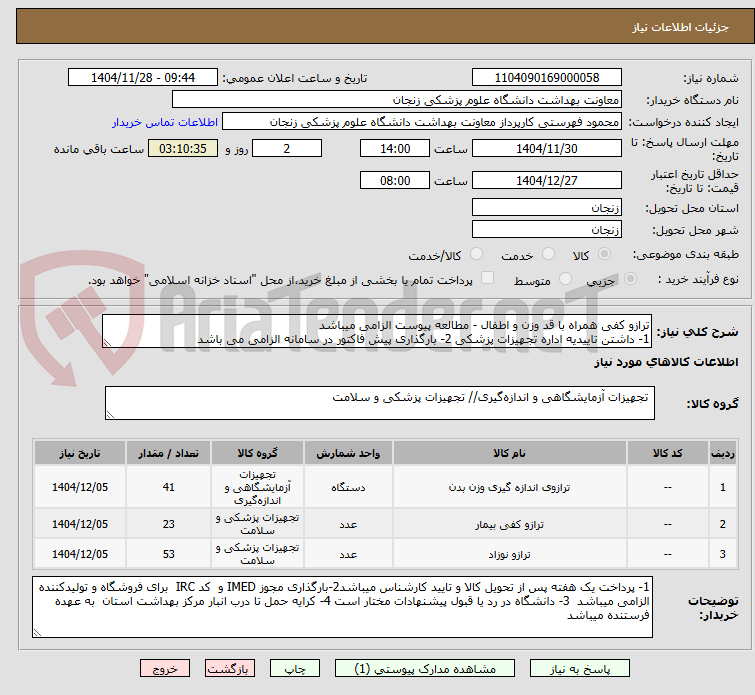Click the countdown timer 03:10:35
This screenshot has height=695, width=755.
pyautogui.click(x=183, y=148)
